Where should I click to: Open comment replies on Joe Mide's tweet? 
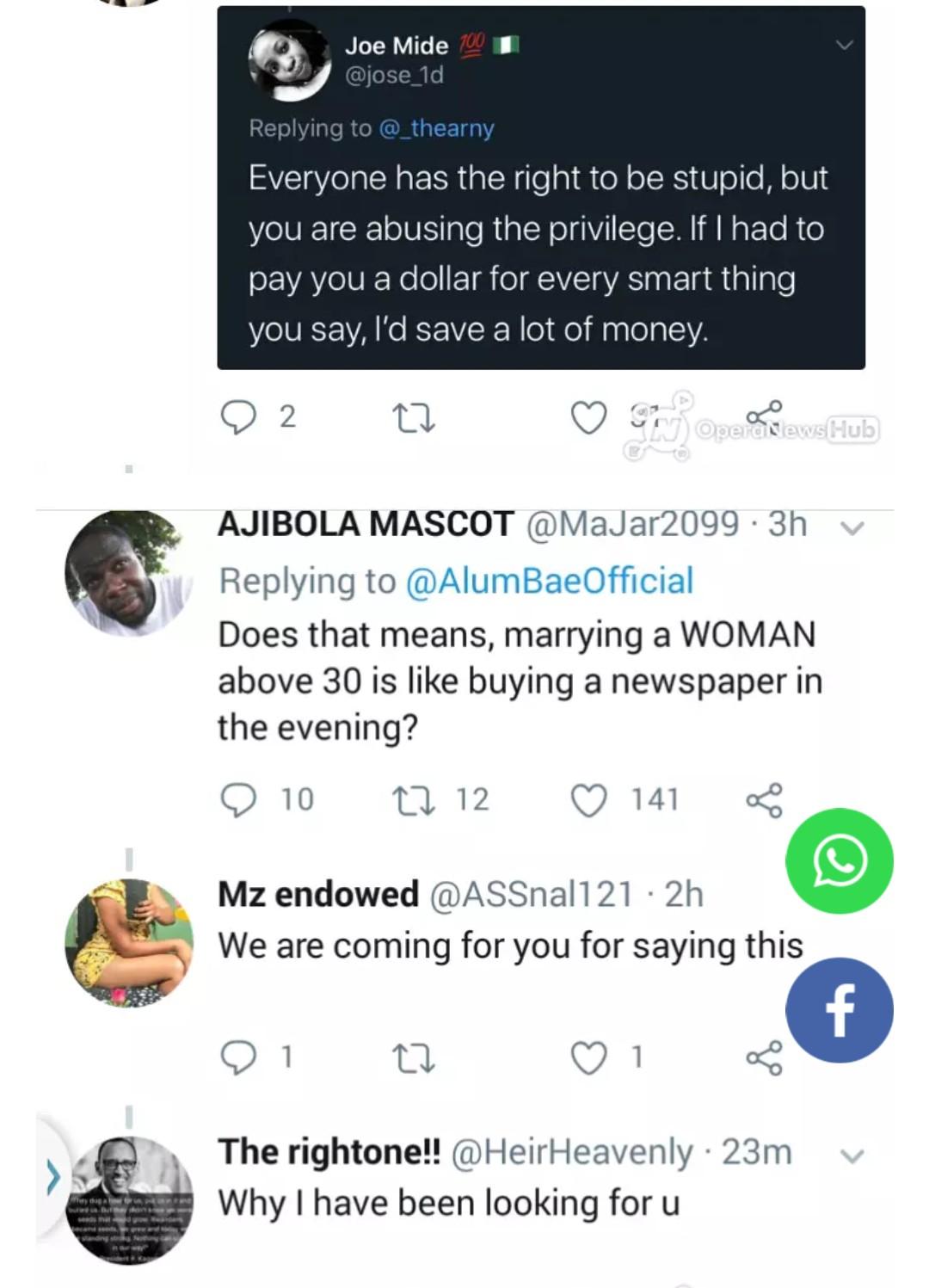point(238,418)
